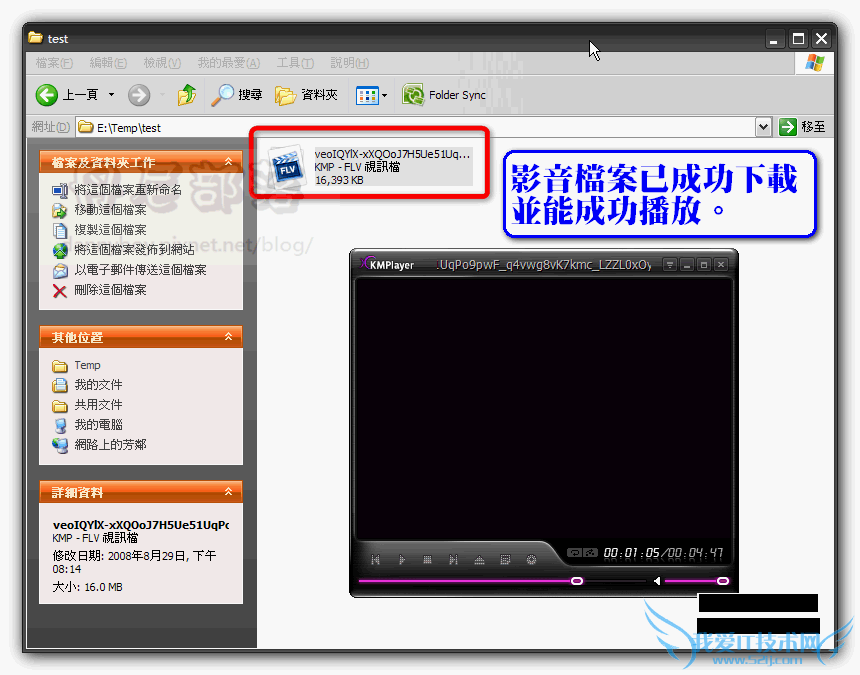Screen dimensions: 860x675
Task: Click the eject/open icon in KMPlayer controls
Action: coord(480,558)
